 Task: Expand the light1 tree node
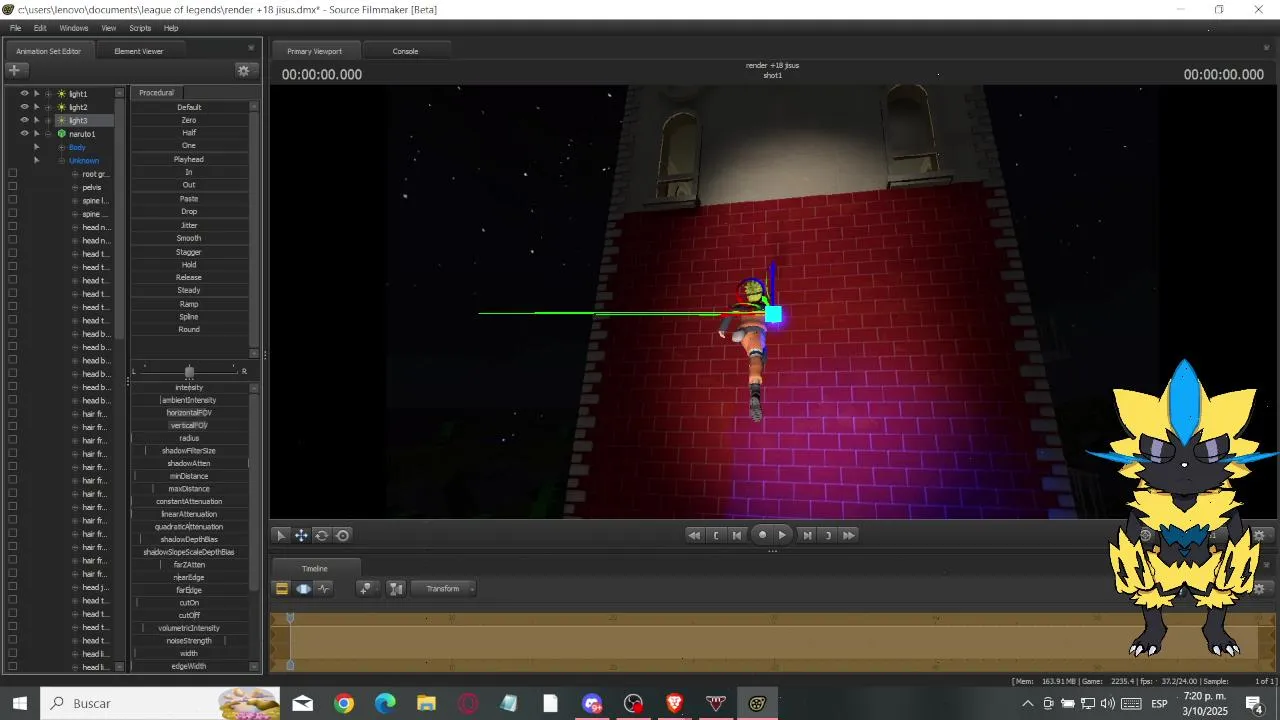[x=48, y=94]
